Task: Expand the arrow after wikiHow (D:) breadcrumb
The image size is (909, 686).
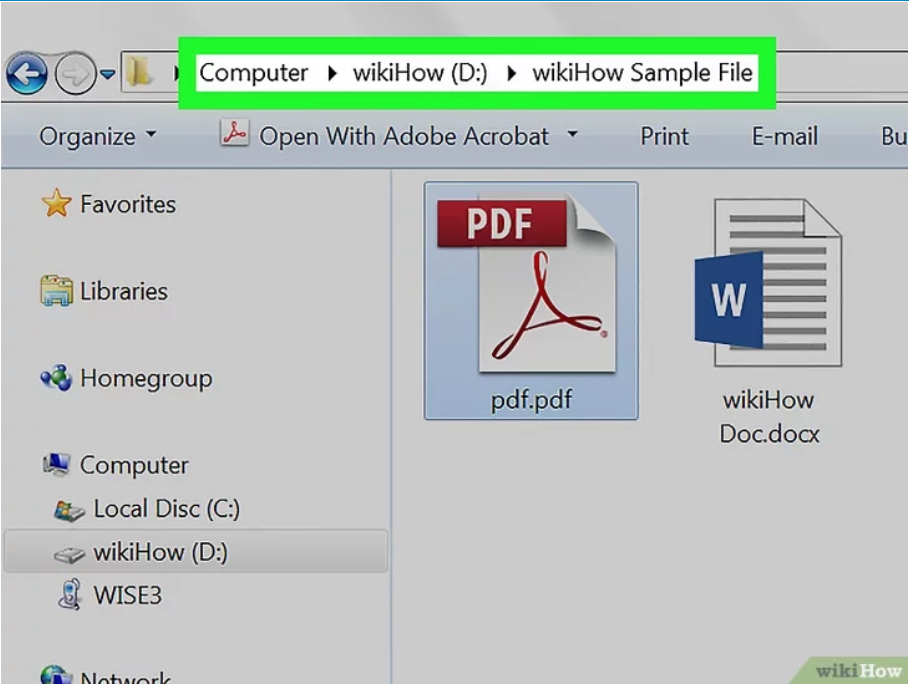Action: coord(511,74)
